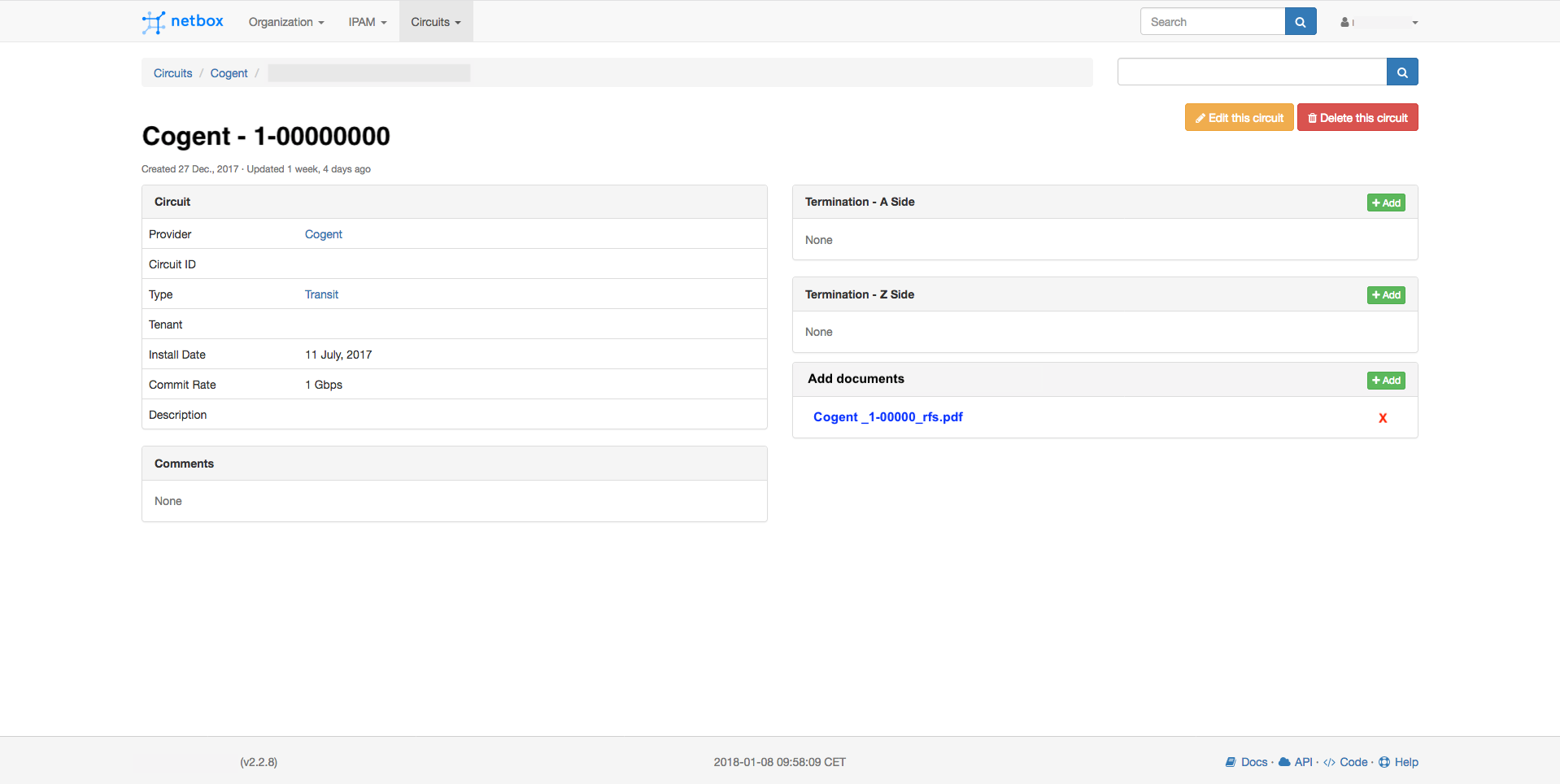Open the IPAM menu
The image size is (1560, 784).
coord(368,22)
